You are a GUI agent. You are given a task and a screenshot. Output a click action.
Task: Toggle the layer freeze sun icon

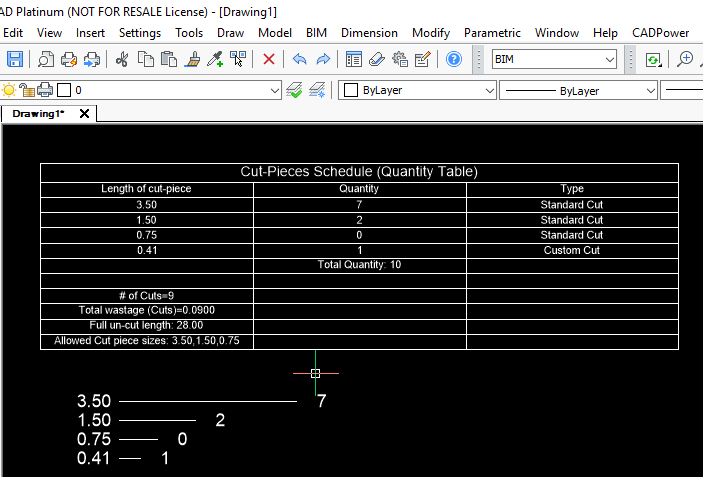click(x=9, y=91)
